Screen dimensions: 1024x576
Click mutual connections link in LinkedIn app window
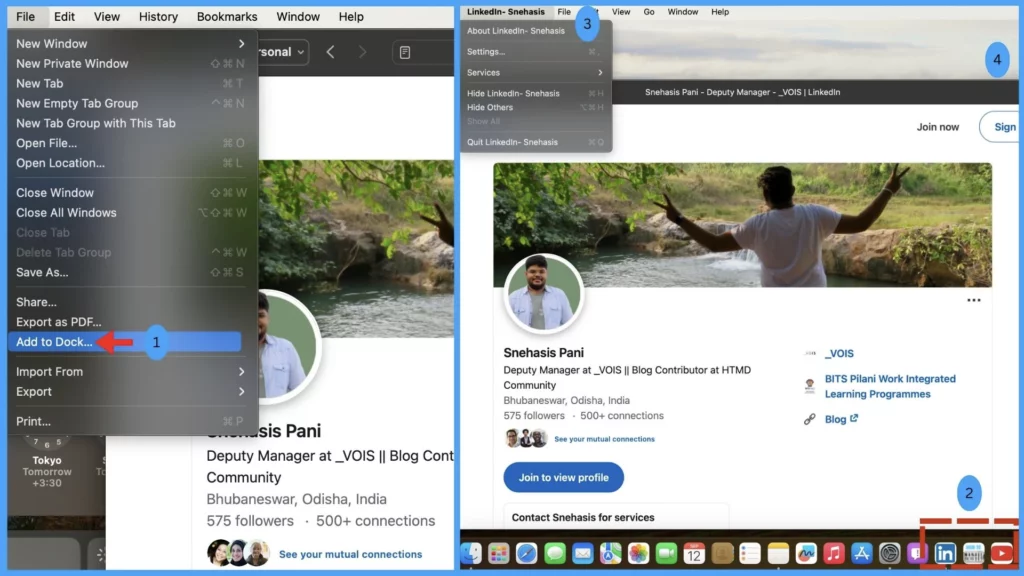[604, 439]
